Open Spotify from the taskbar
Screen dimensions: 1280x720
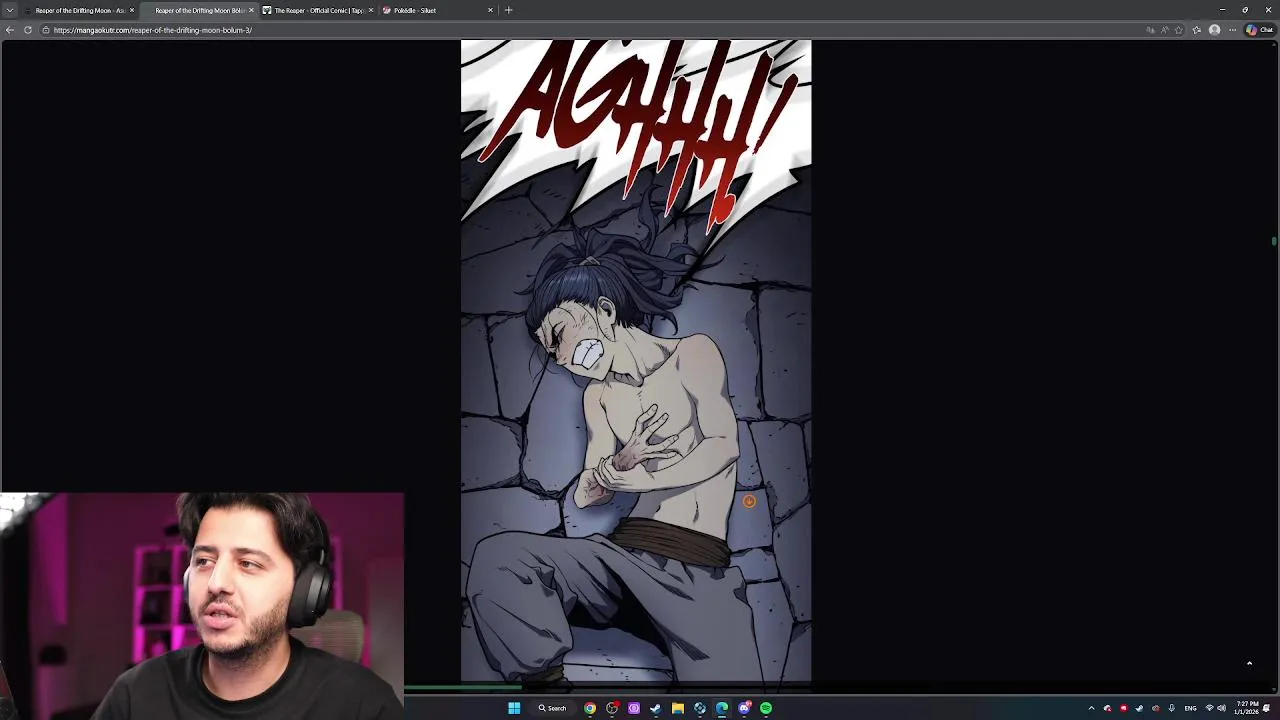point(766,708)
